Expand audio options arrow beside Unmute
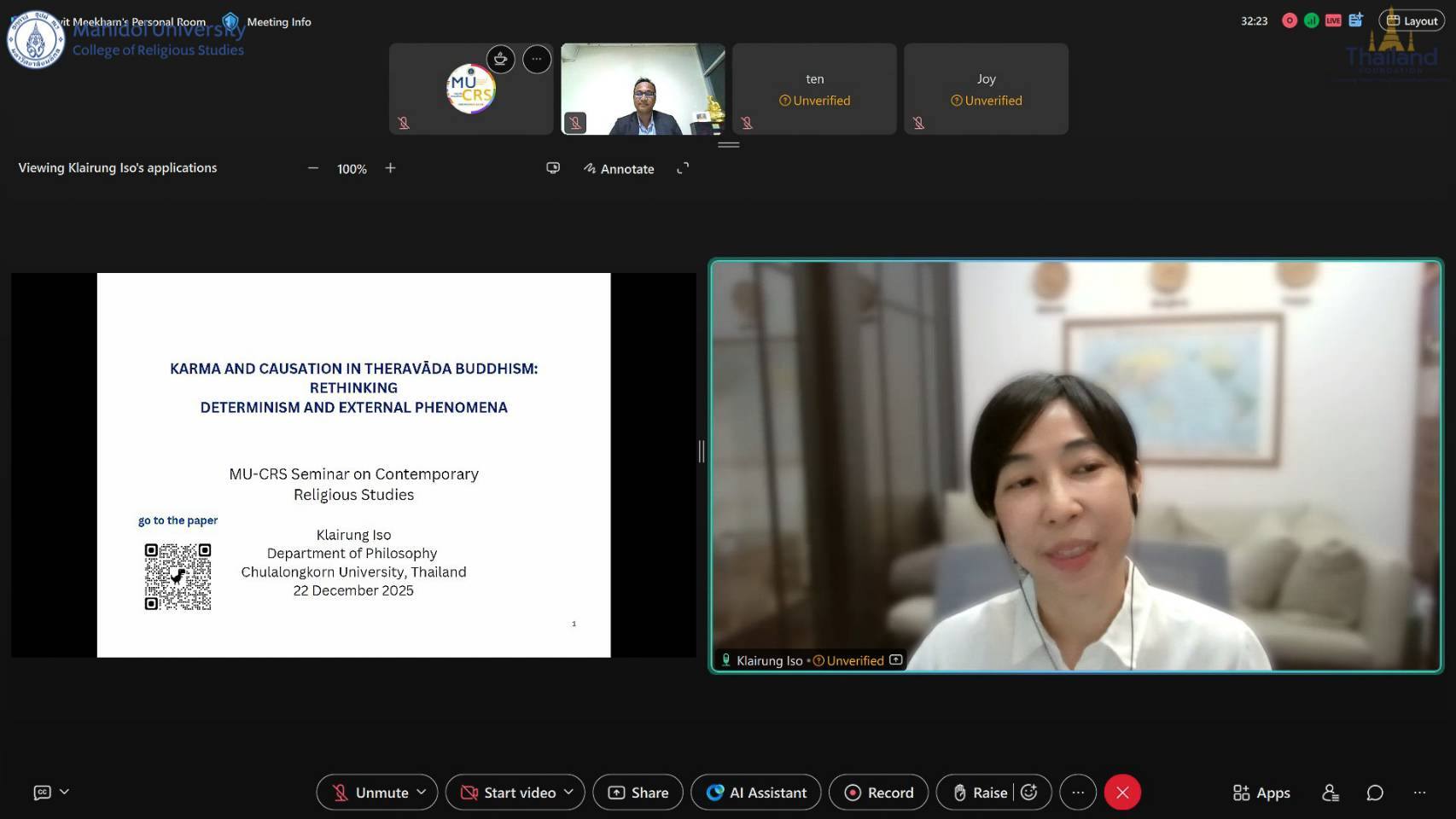 pyautogui.click(x=422, y=793)
